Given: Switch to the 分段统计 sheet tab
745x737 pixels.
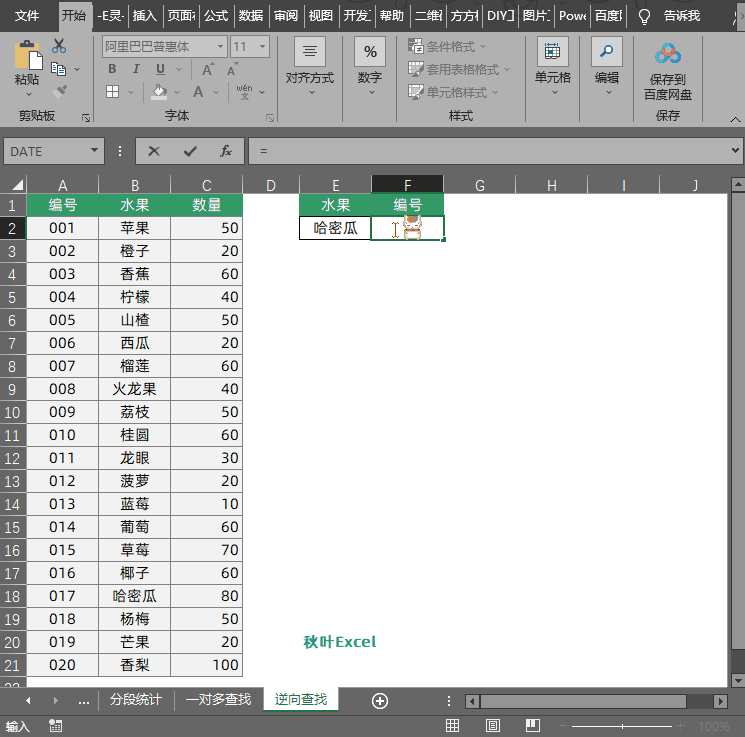Looking at the screenshot, I should [135, 700].
